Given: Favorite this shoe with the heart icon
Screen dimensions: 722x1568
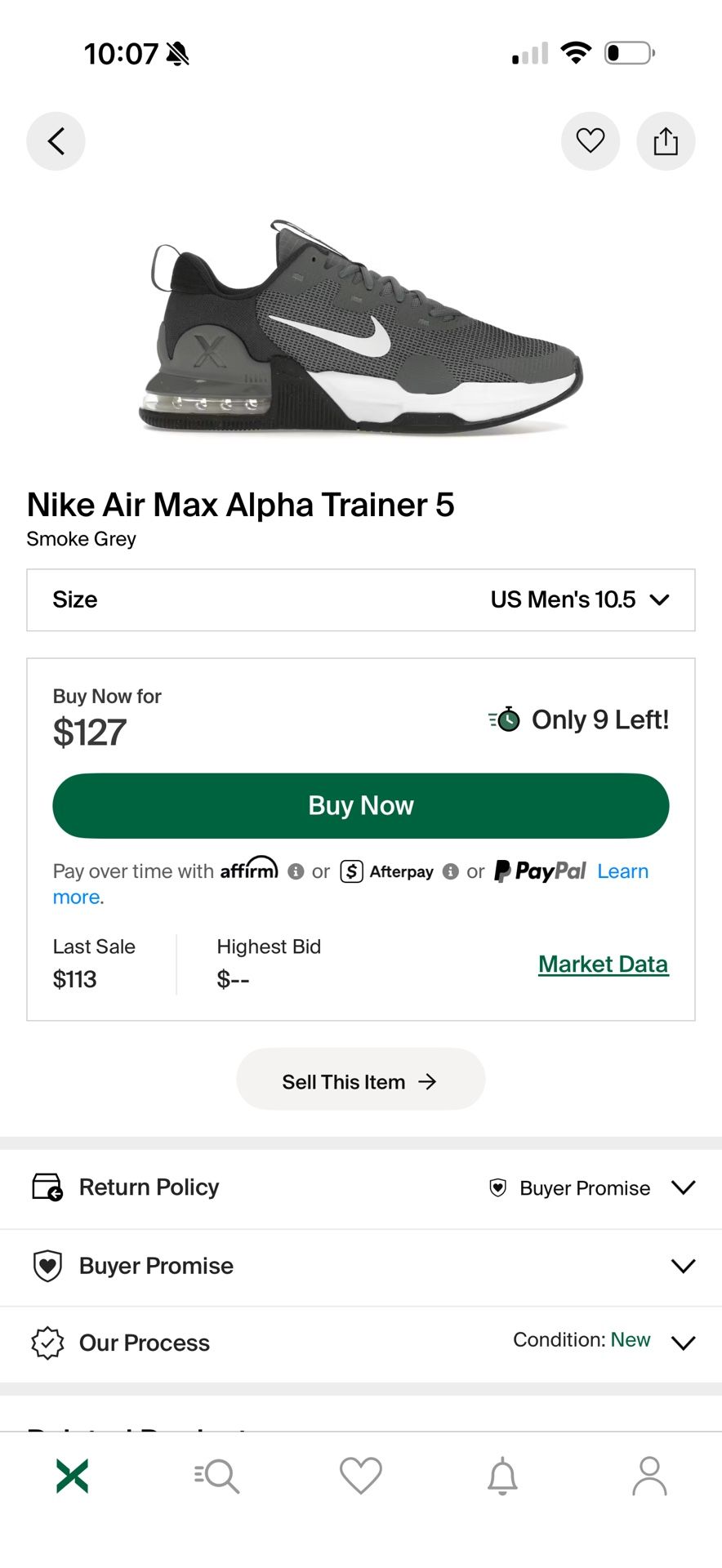Looking at the screenshot, I should click(590, 141).
